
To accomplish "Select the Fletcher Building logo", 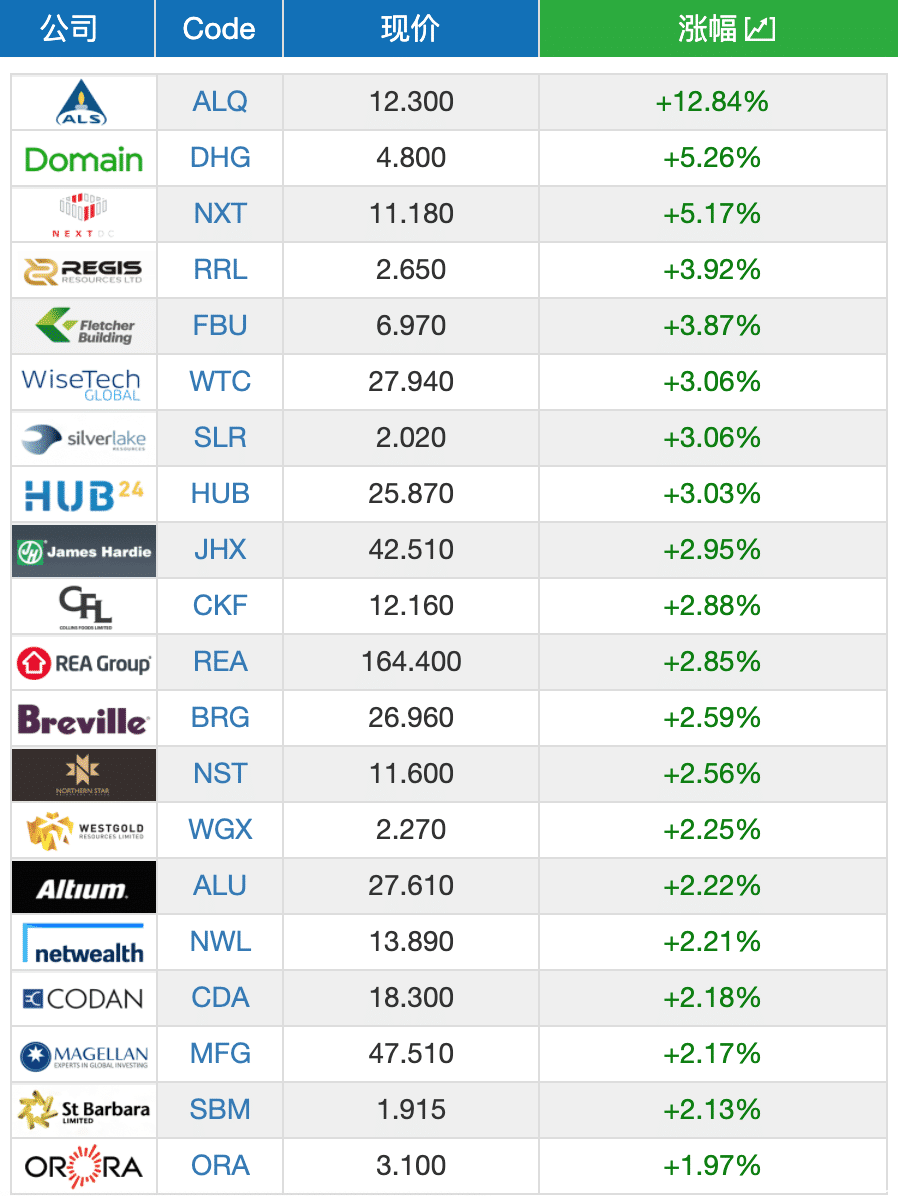I will click(85, 326).
